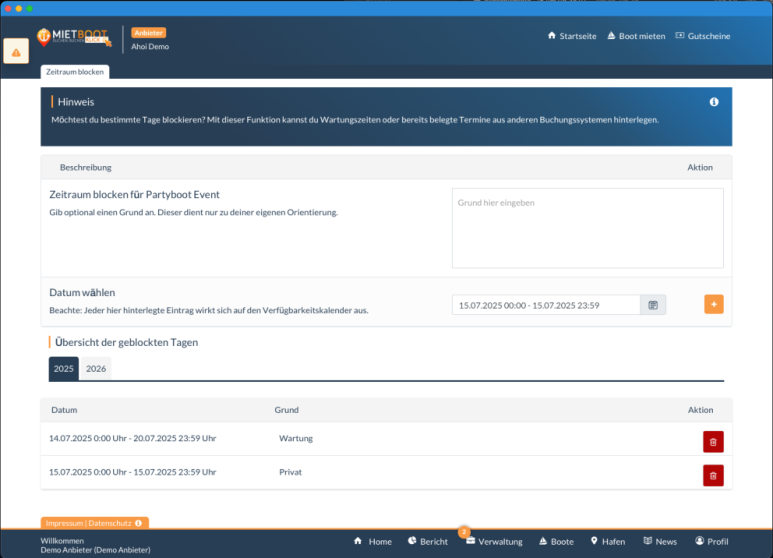Open the calendar date picker icon

[653, 305]
